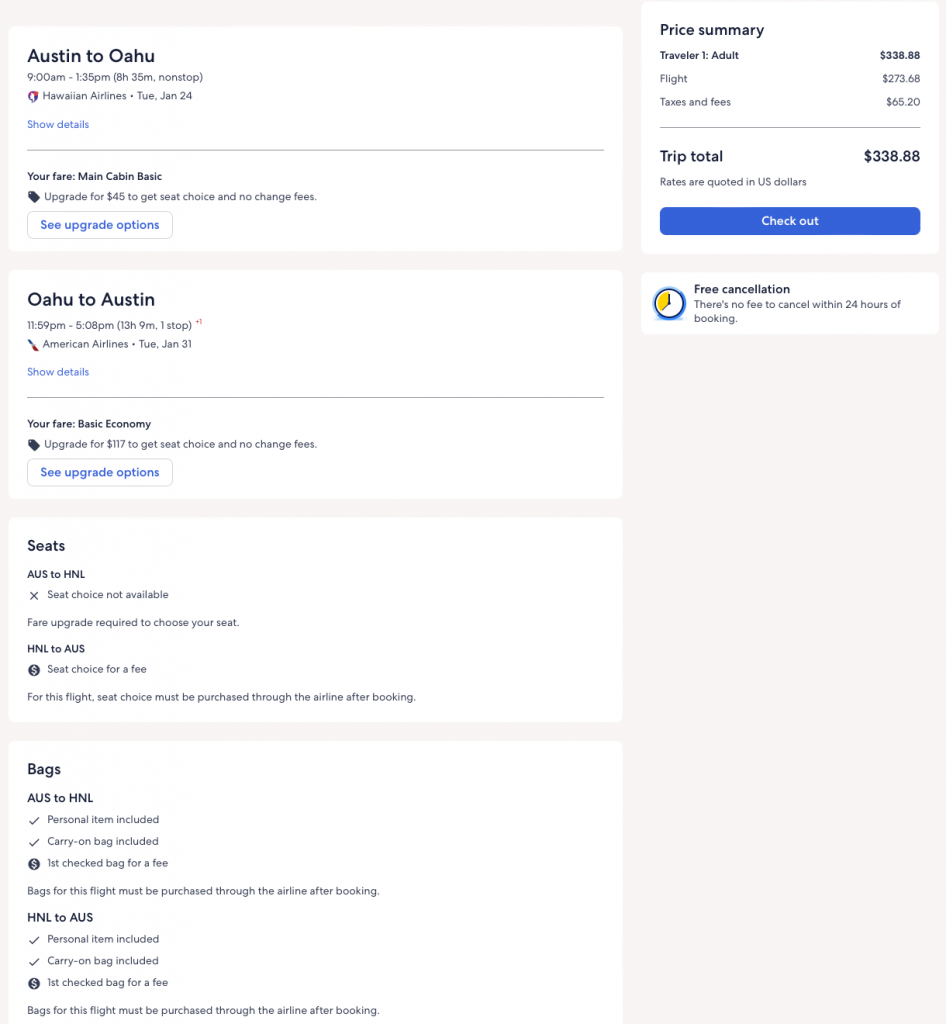Click the X icon for seat choice unavailable
The height and width of the screenshot is (1024, 946).
coord(34,596)
